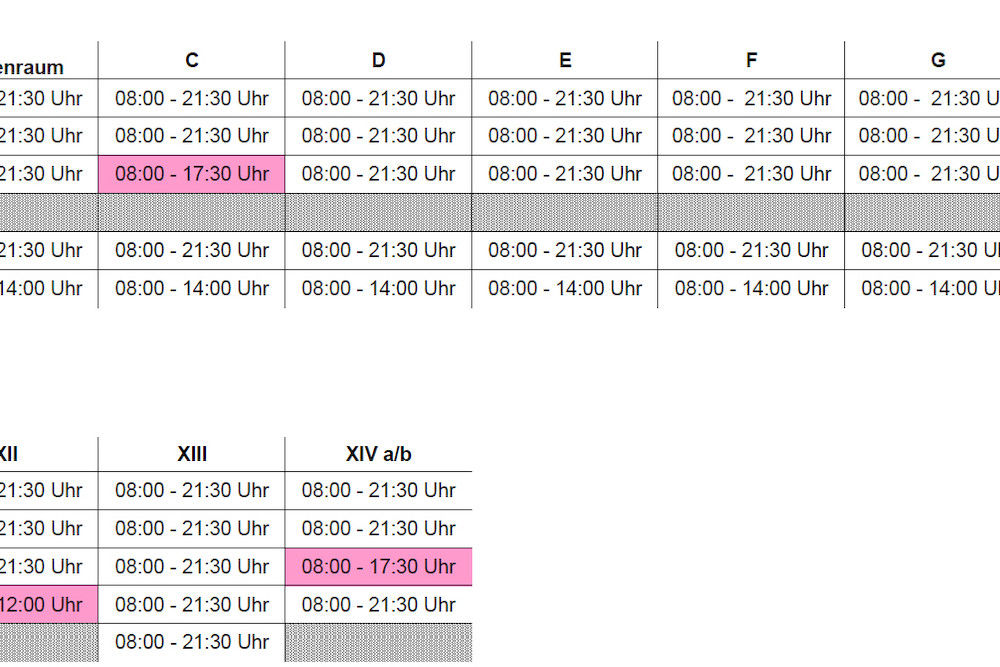
Task: Click the 14:00 Uhr cell in column F
Action: point(751,288)
